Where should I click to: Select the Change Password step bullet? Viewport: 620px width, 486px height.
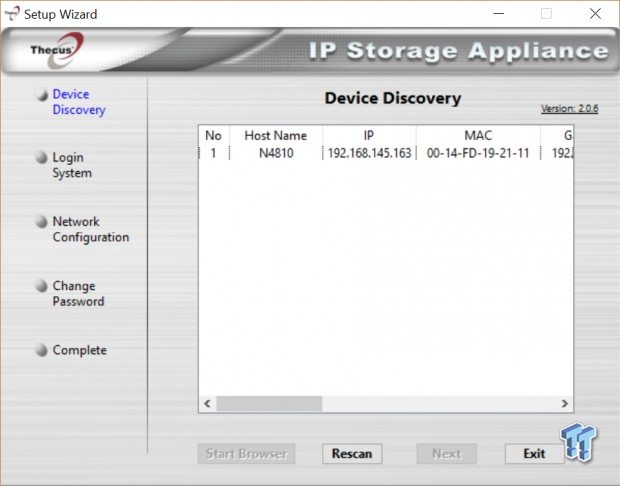[41, 286]
